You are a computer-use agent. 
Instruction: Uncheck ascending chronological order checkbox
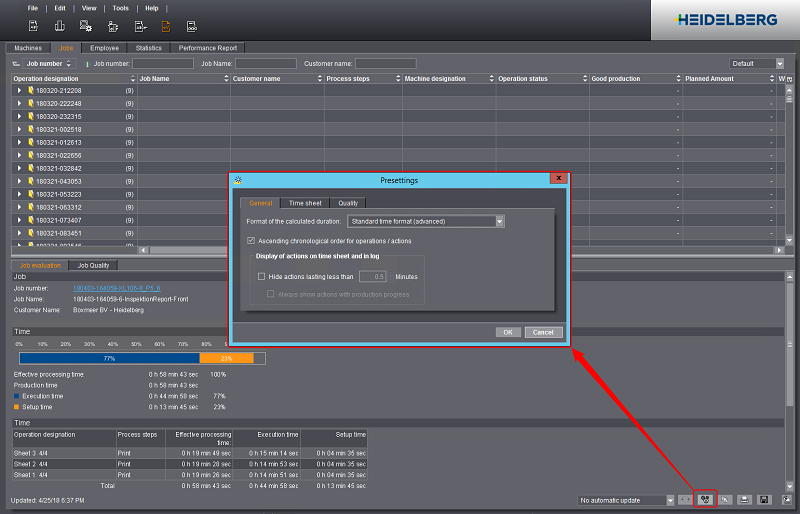[251, 241]
